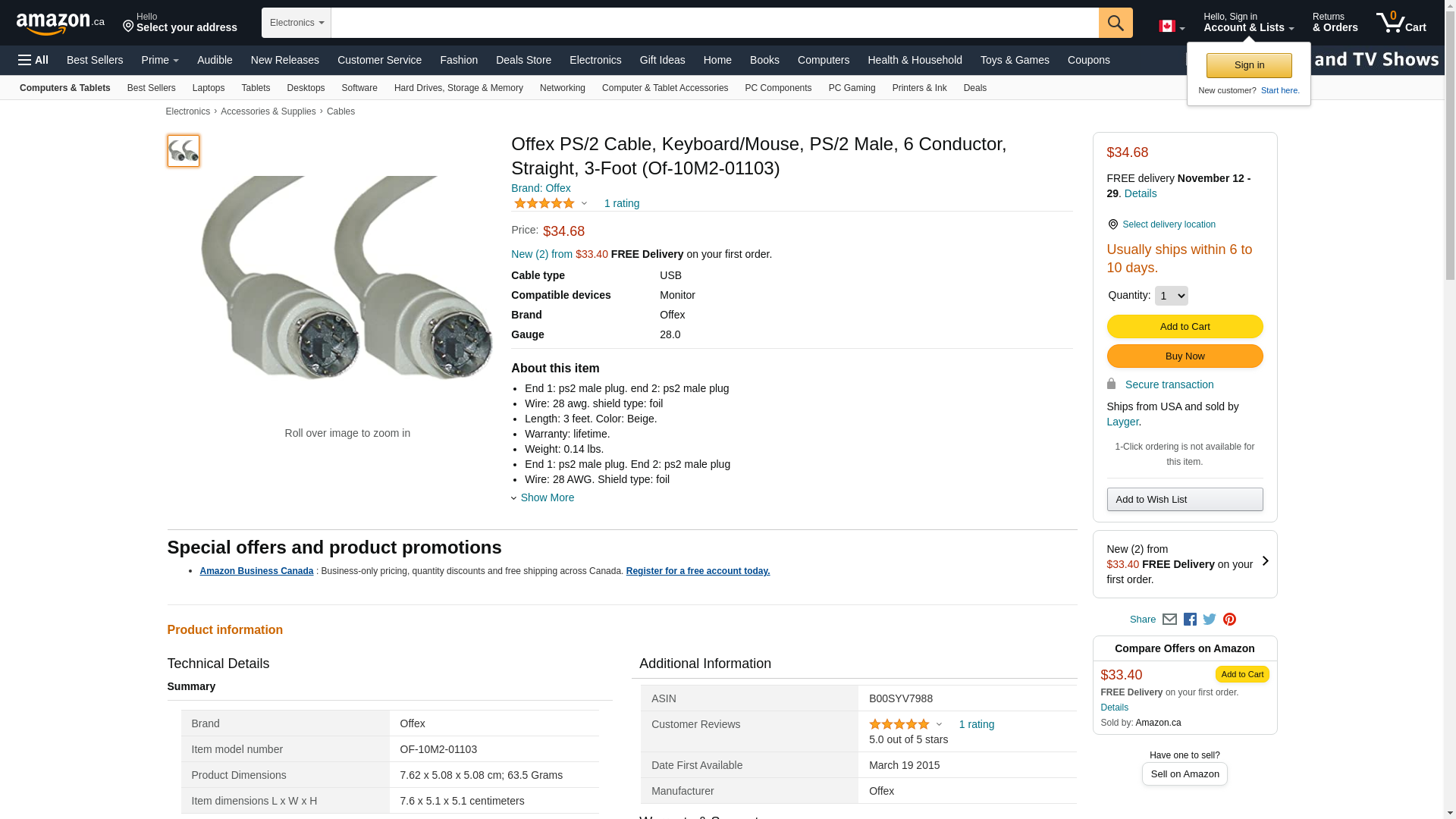Open the Quantity dropdown
This screenshot has width=1456, height=819.
pyautogui.click(x=1171, y=296)
